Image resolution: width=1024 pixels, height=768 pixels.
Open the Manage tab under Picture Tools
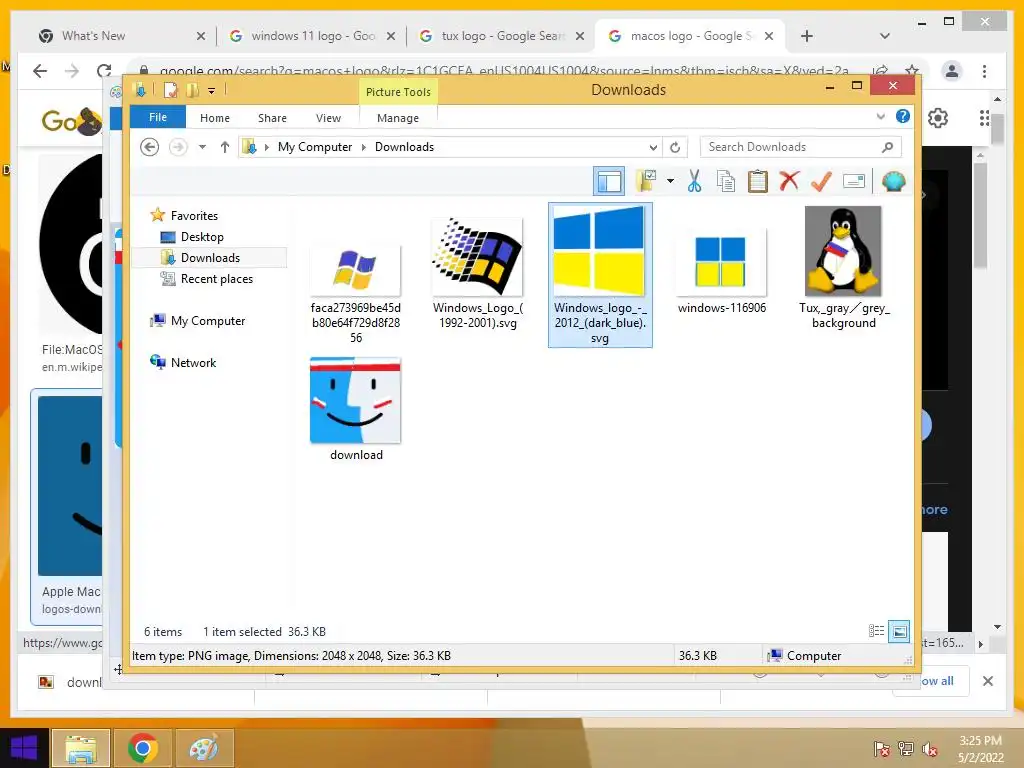(398, 118)
